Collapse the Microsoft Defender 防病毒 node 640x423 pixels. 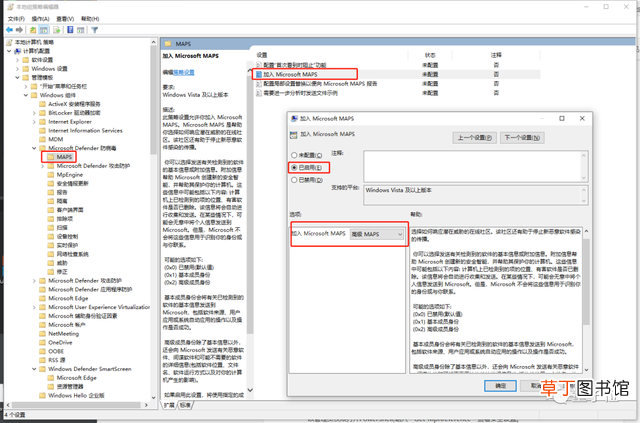[34, 148]
